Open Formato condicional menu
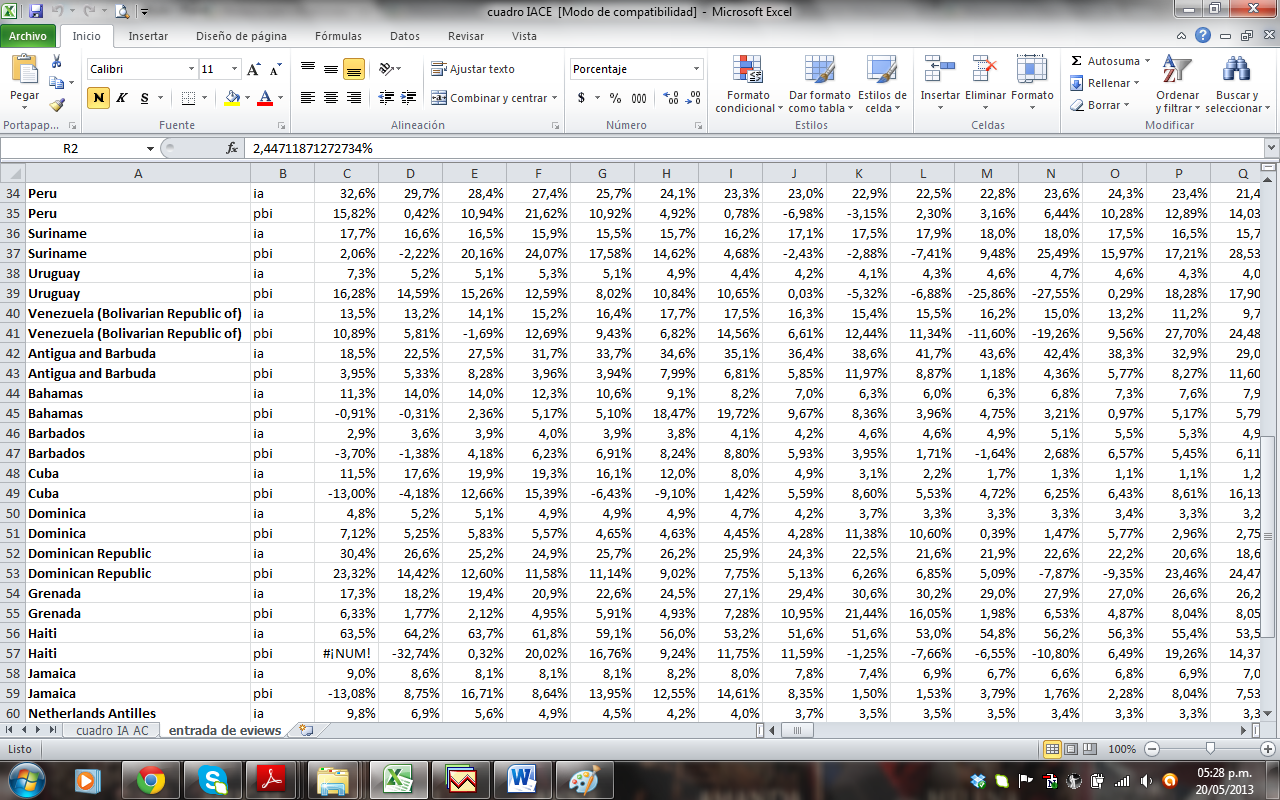Image resolution: width=1280 pixels, height=800 pixels. tap(748, 84)
